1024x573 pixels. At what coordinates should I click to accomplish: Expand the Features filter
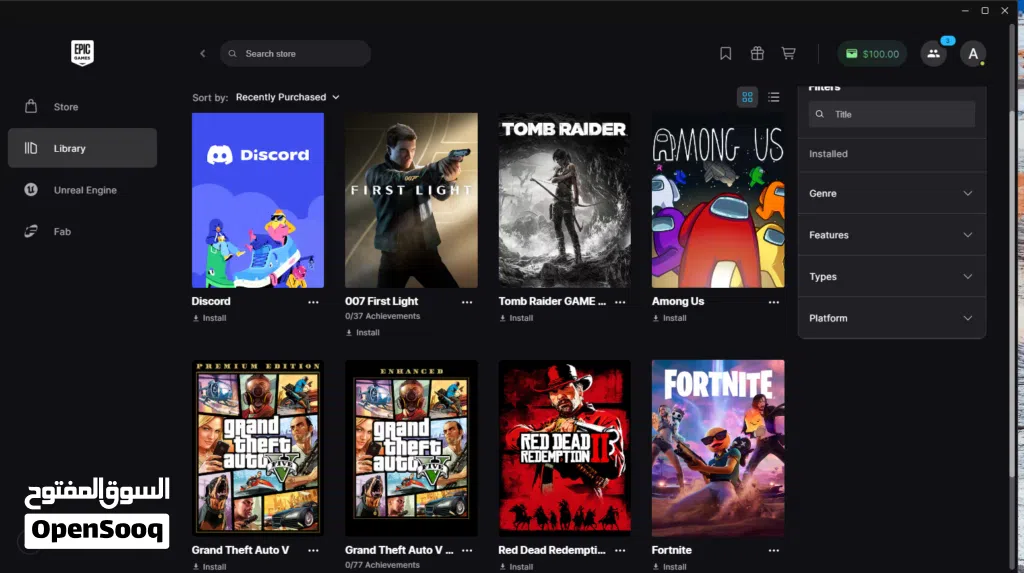click(x=891, y=235)
